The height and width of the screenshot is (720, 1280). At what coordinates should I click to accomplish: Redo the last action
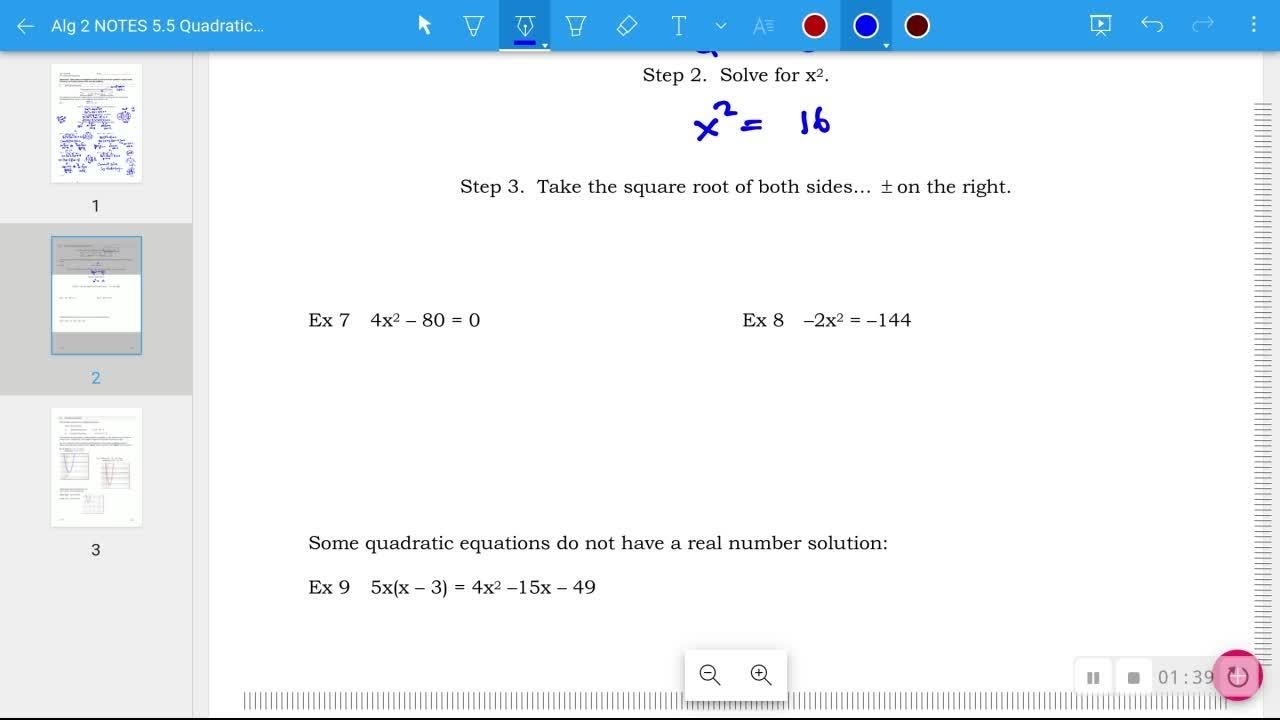[x=1203, y=25]
